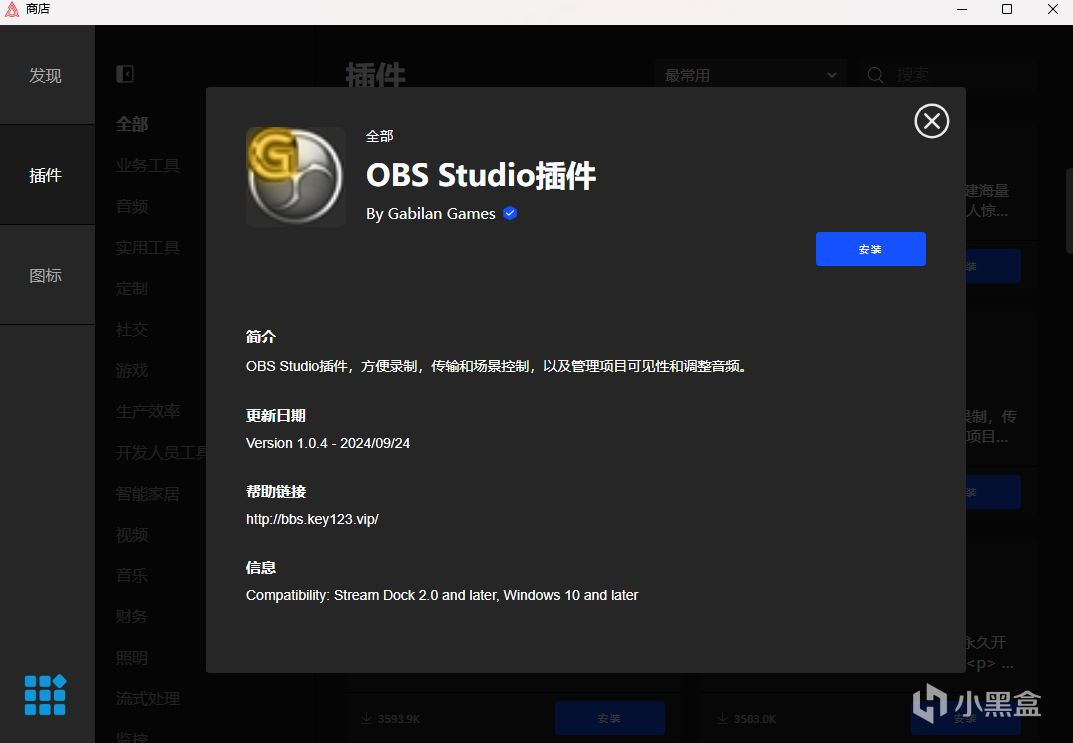Image resolution: width=1073 pixels, height=743 pixels.
Task: Switch to the 图标 tab
Action: (46, 275)
